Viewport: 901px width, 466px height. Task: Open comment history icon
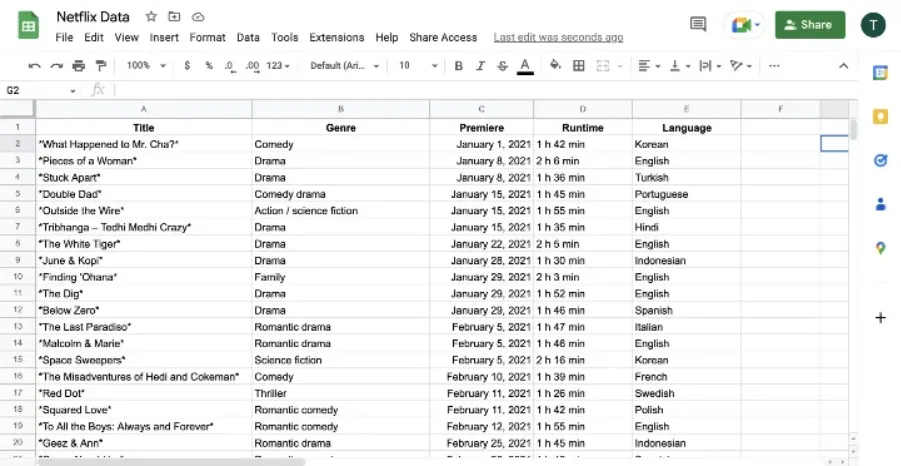698,25
